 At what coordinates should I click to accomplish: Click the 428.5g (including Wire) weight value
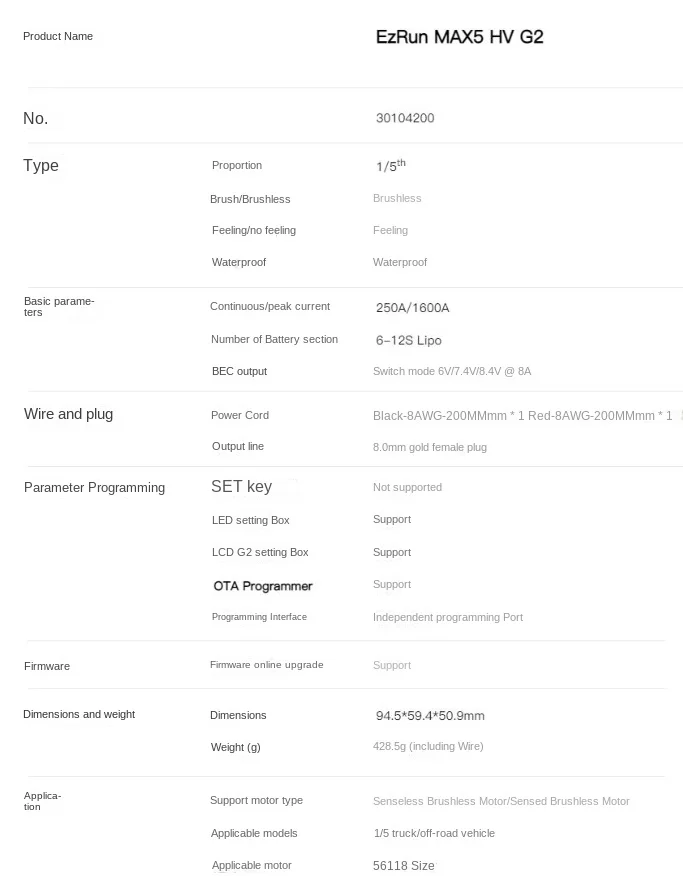pos(428,746)
